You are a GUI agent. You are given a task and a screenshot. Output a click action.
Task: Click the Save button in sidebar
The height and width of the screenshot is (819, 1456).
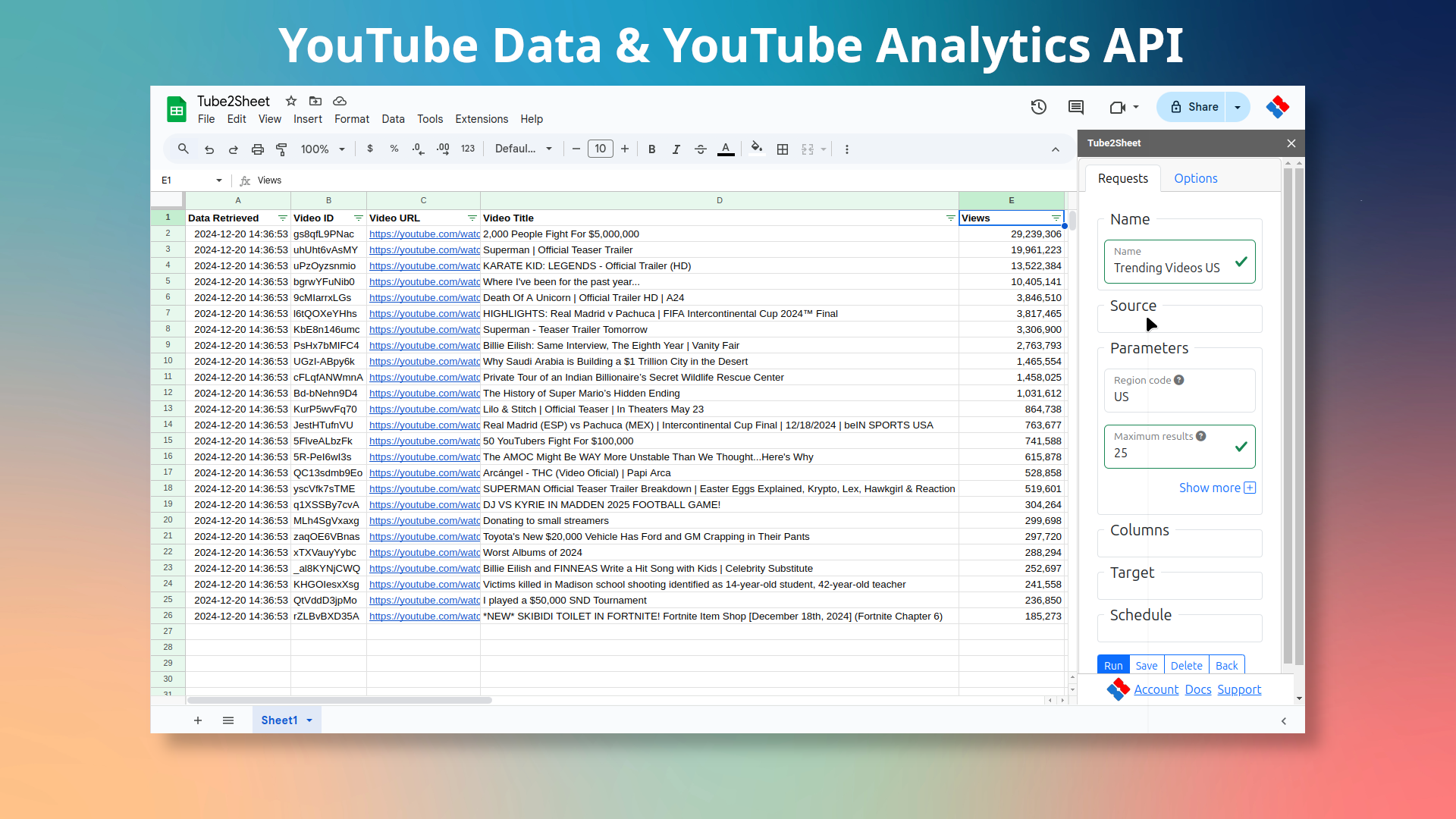tap(1147, 665)
